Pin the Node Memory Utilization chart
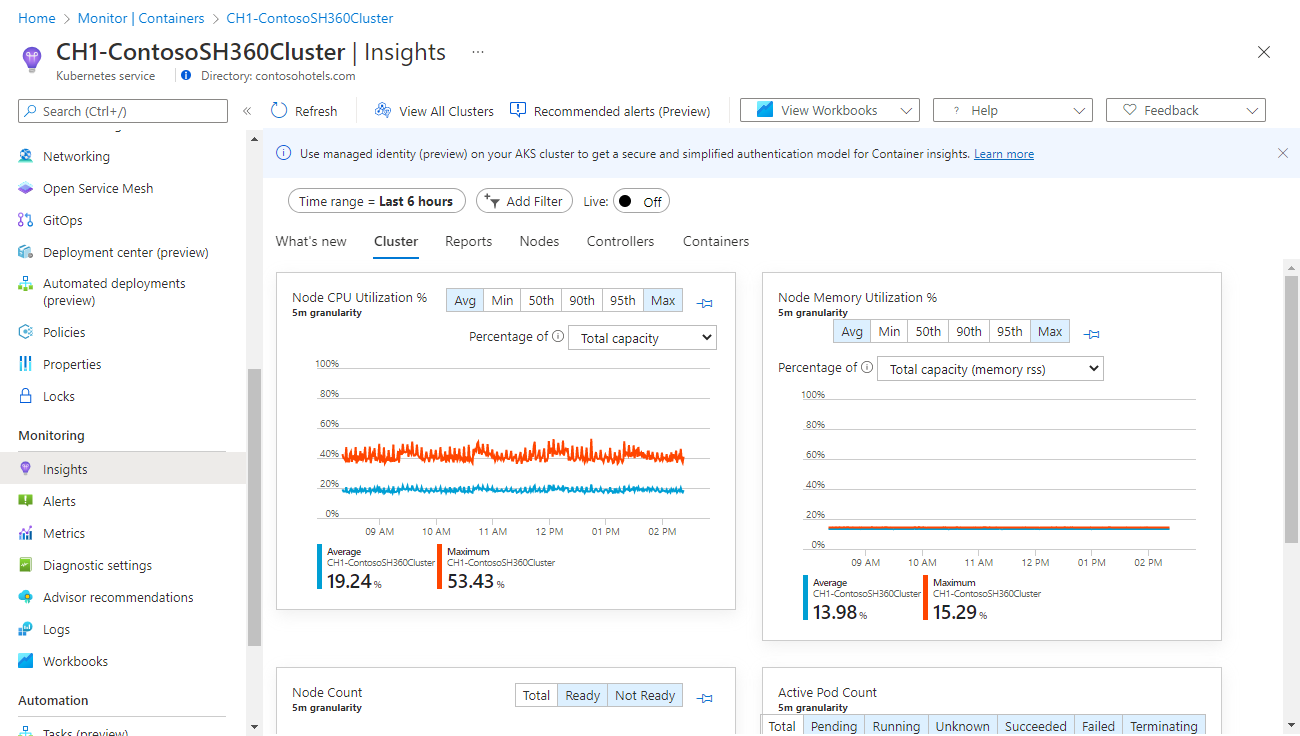 tap(1092, 333)
